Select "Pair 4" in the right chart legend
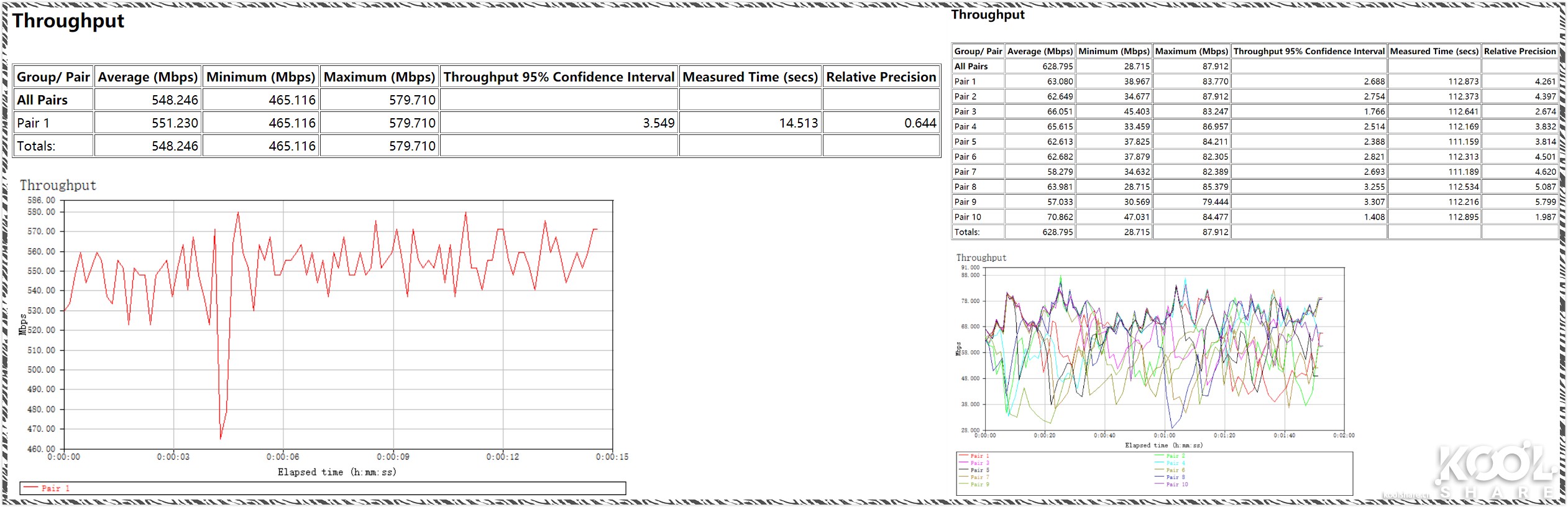1568x507 pixels. click(1175, 463)
